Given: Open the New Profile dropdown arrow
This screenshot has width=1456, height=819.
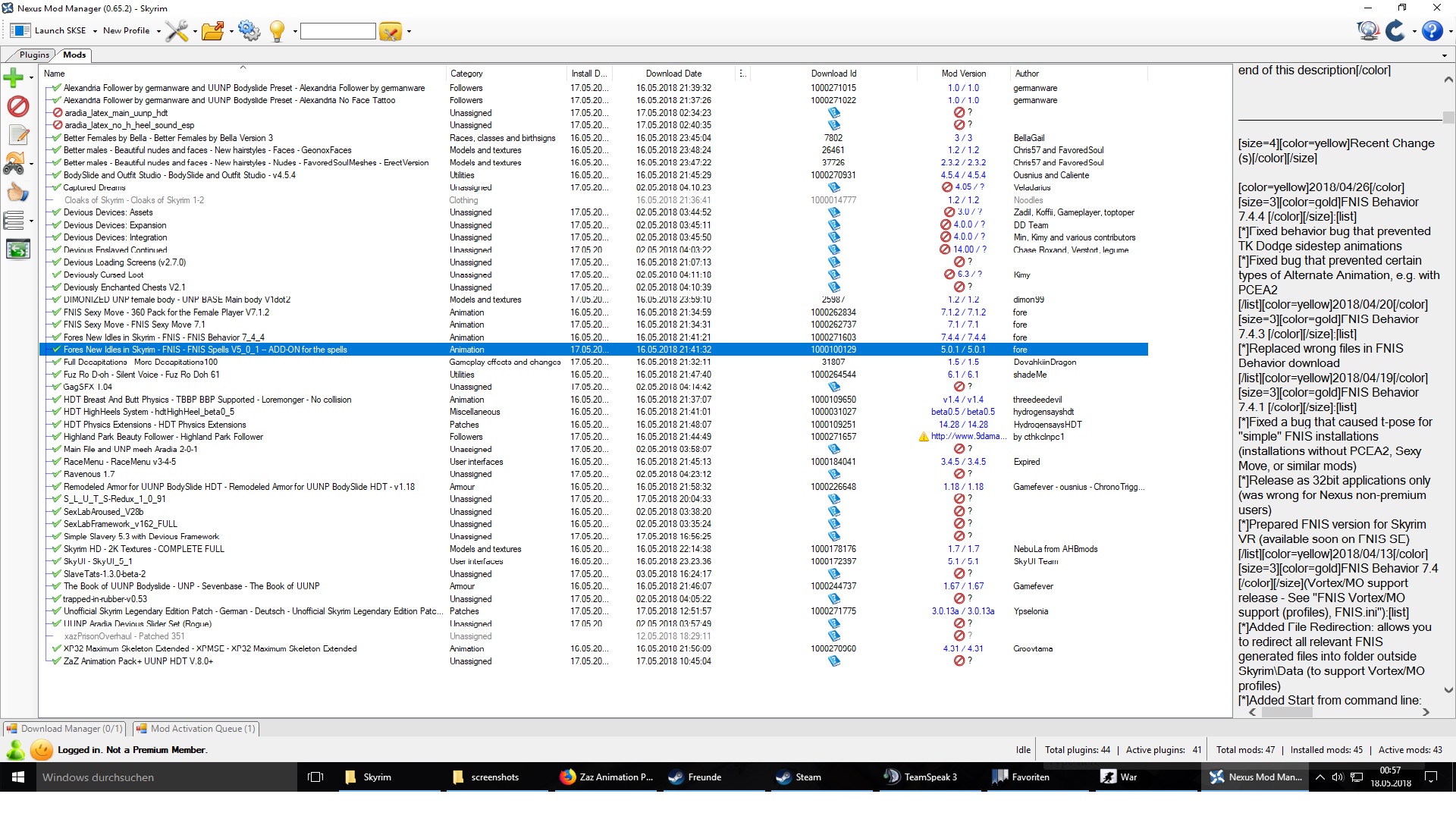Looking at the screenshot, I should click(158, 32).
